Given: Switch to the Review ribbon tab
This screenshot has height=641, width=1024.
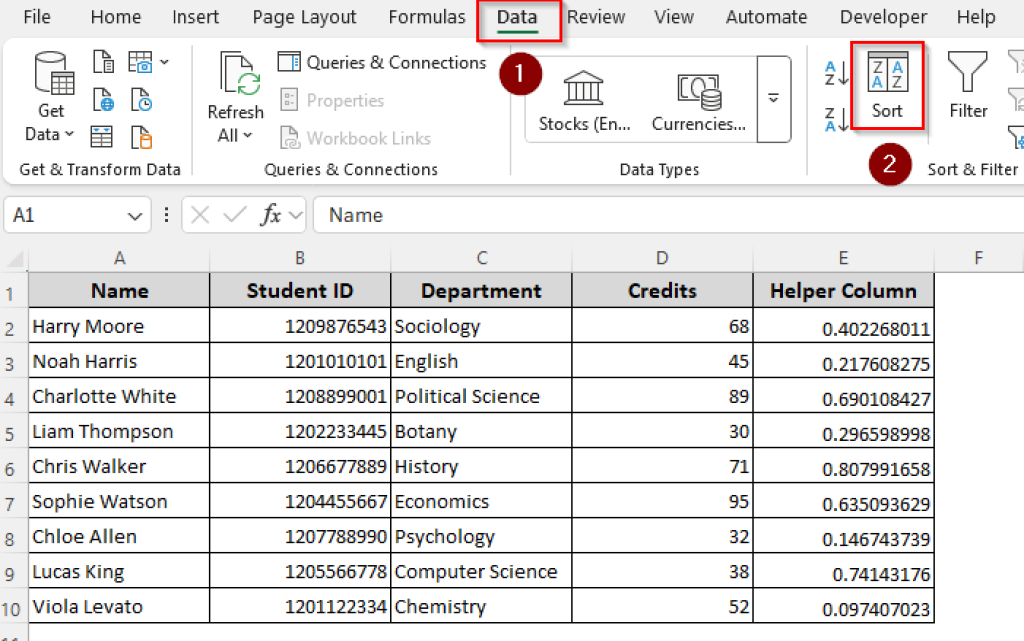Looking at the screenshot, I should tap(596, 16).
